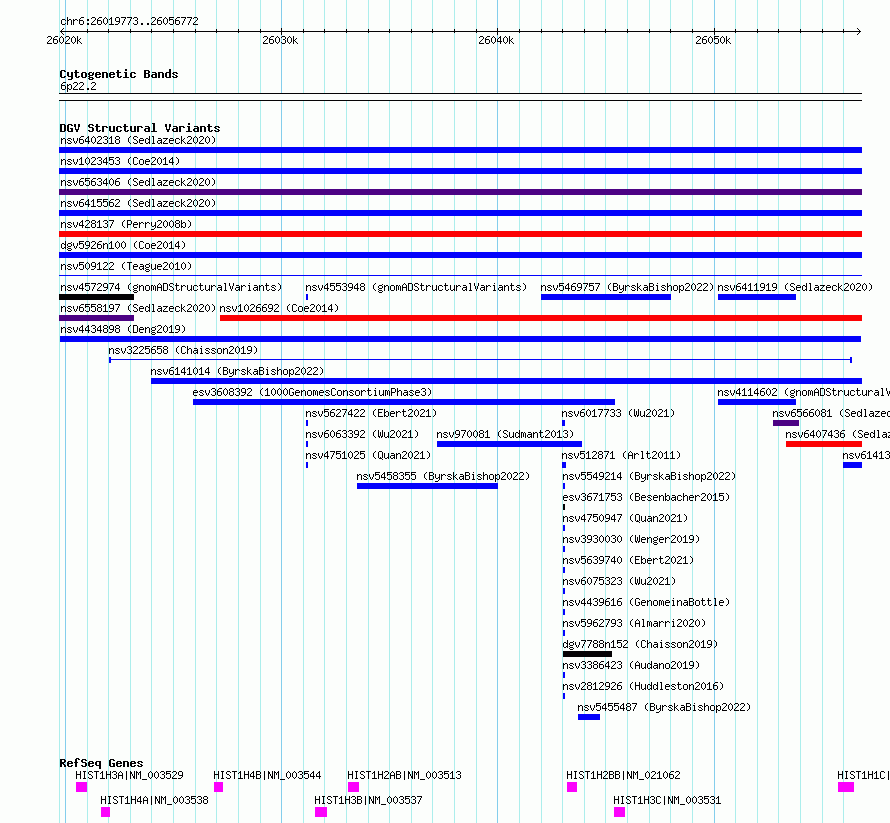Select the nsv4114602 gnomAD variant label
This screenshot has height=823, width=890.
point(803,392)
